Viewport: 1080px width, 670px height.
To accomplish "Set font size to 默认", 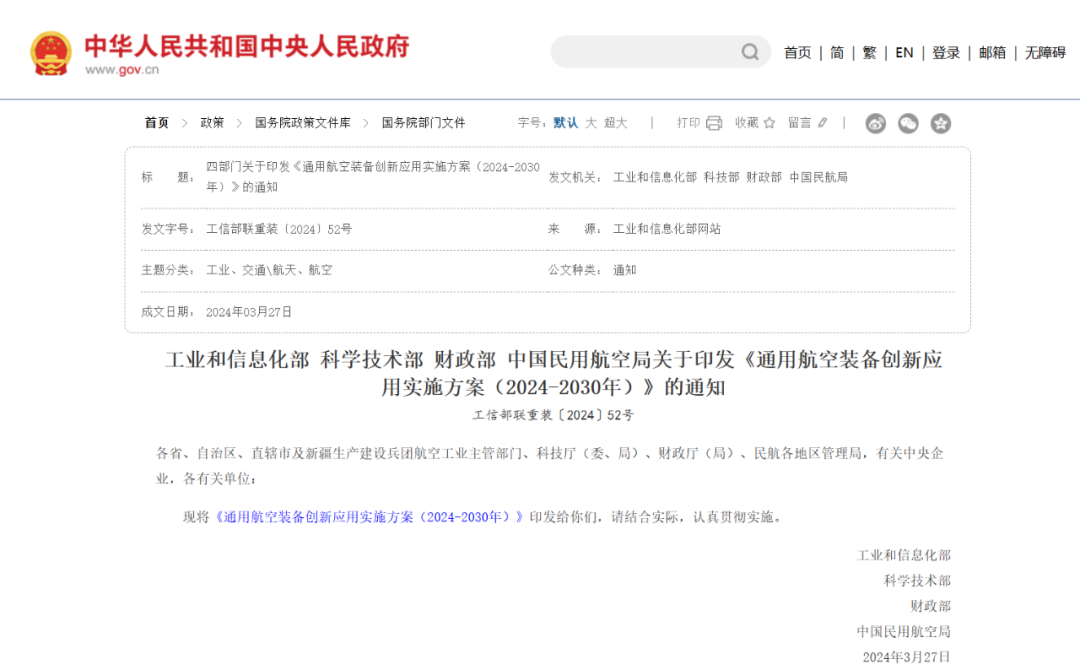I will (566, 123).
